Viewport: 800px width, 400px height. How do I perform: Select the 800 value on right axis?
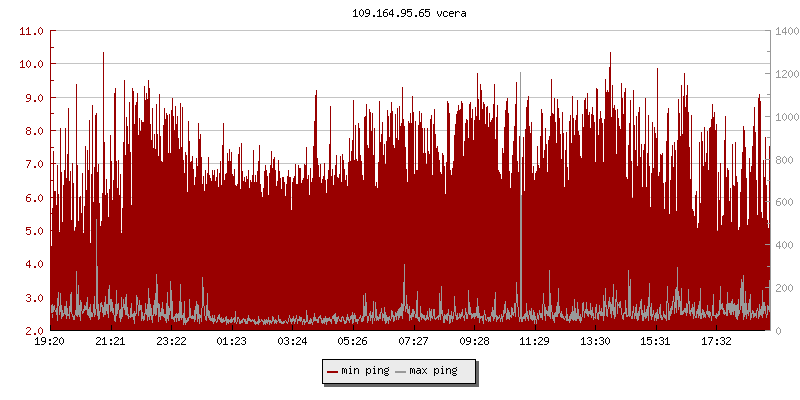783,160
